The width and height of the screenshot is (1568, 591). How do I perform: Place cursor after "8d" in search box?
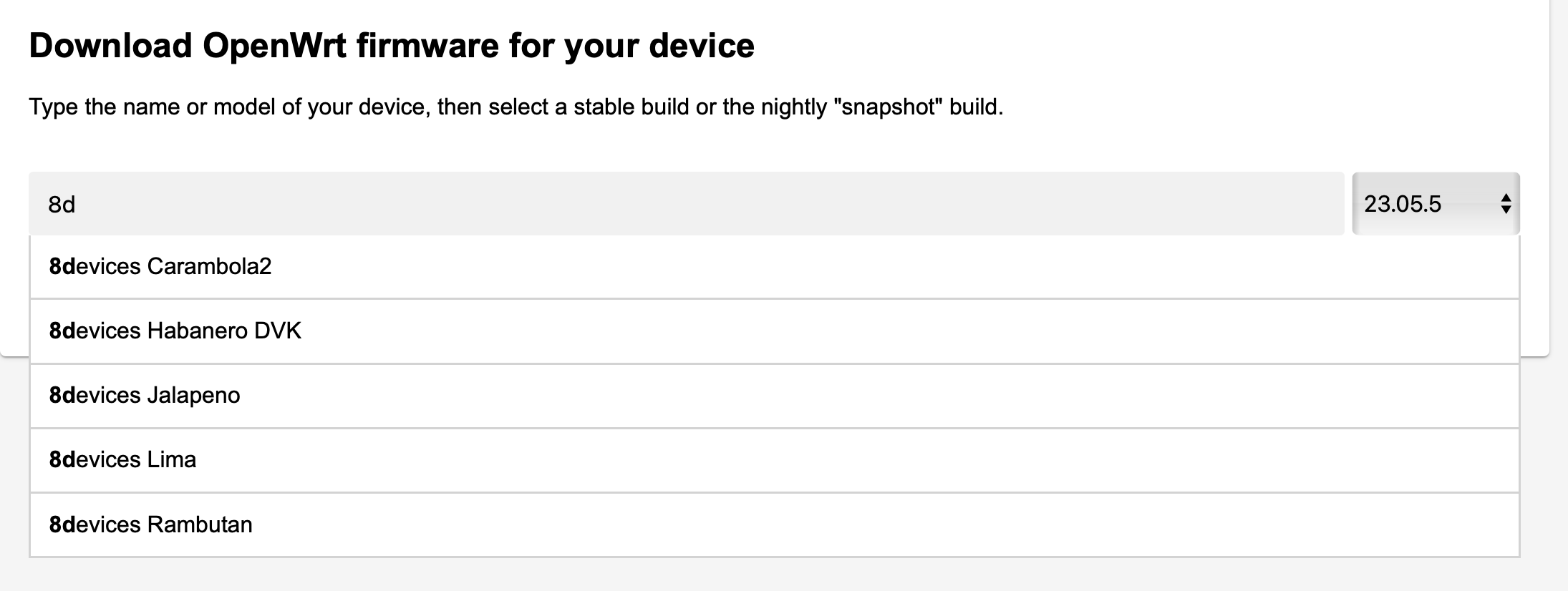[x=77, y=205]
